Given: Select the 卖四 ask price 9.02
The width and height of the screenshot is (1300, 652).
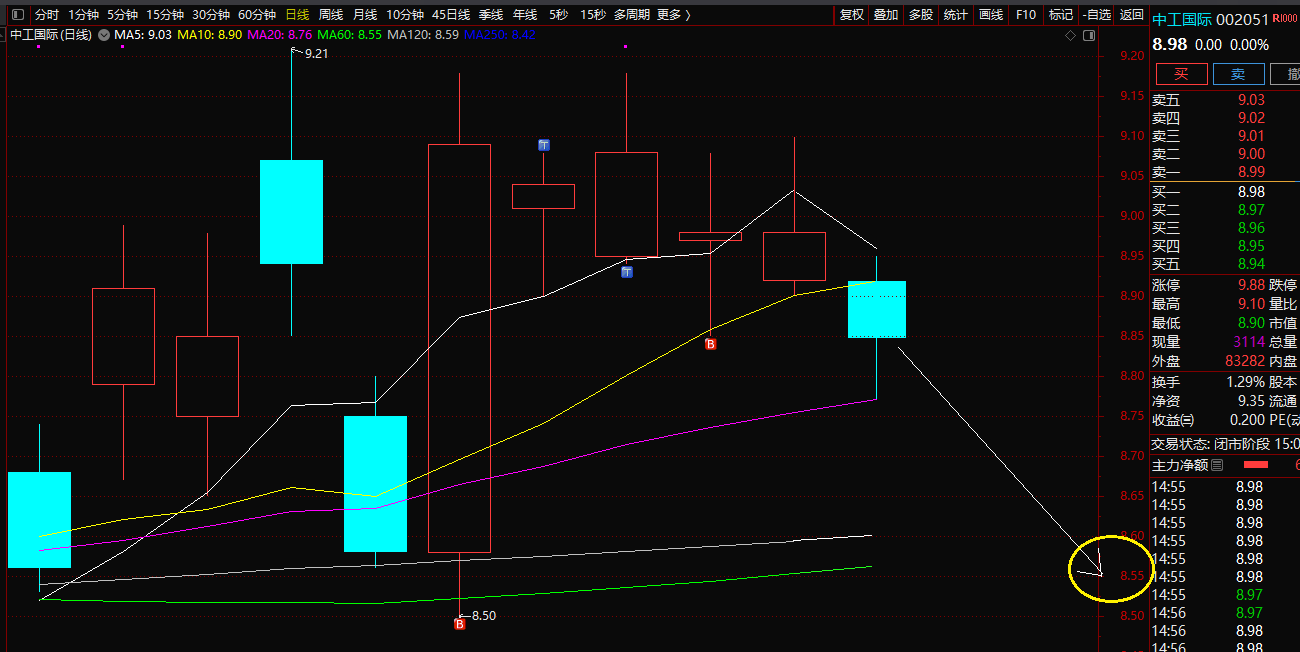Looking at the screenshot, I should [1251, 118].
